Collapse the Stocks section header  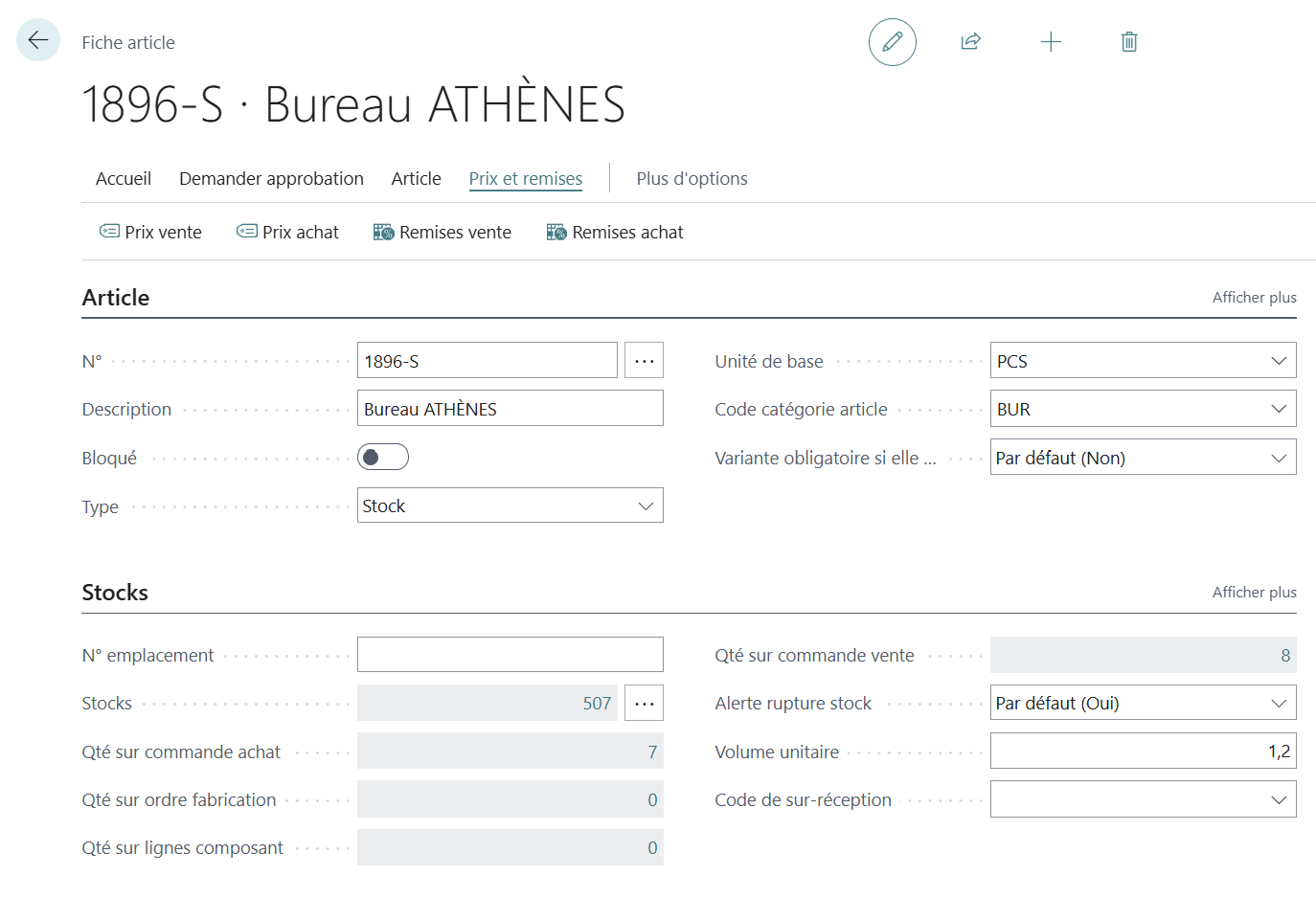pyautogui.click(x=115, y=592)
